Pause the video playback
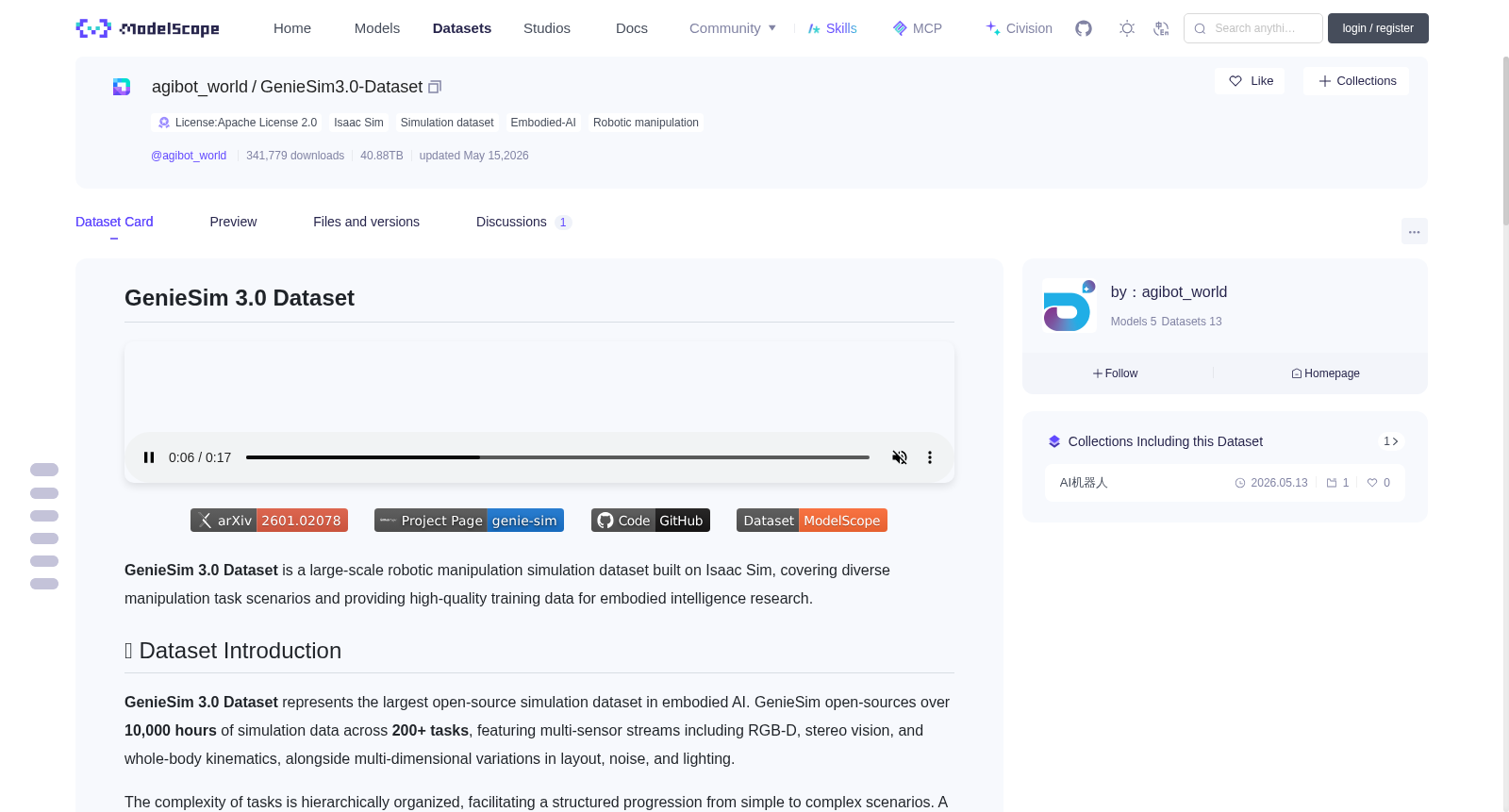This screenshot has height=812, width=1509. [x=149, y=457]
